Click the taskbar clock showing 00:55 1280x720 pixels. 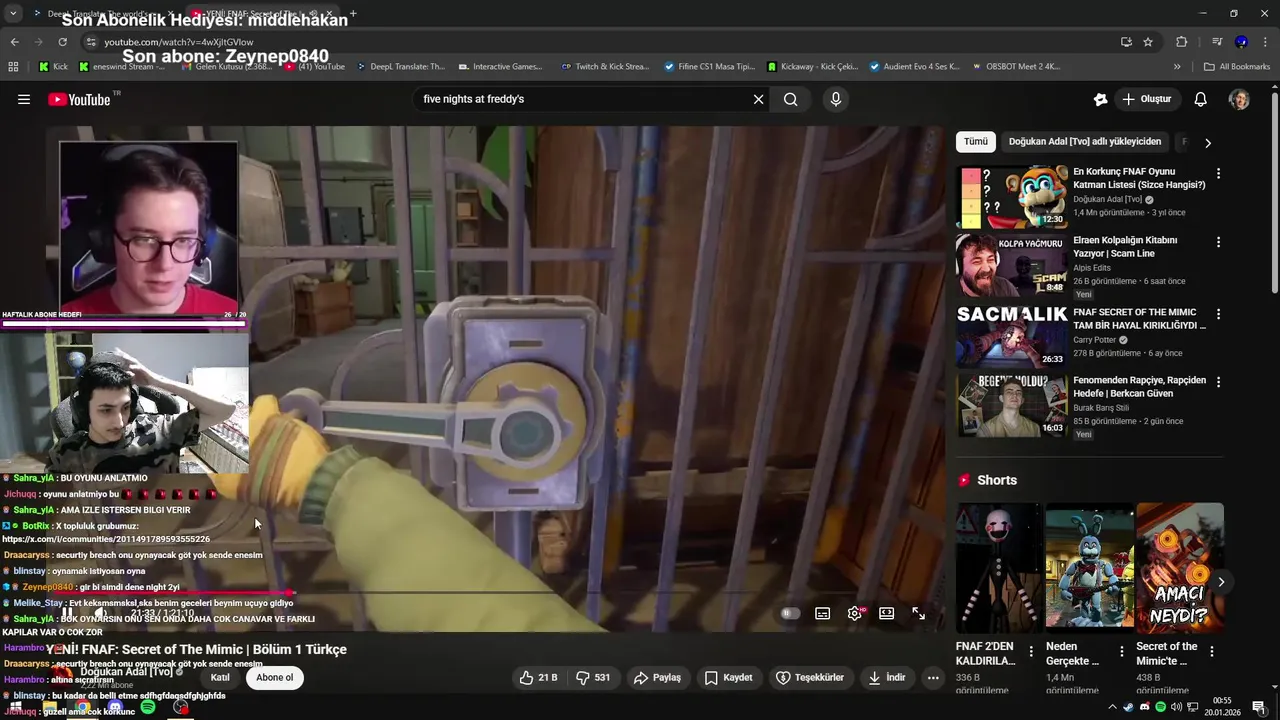coord(1222,707)
